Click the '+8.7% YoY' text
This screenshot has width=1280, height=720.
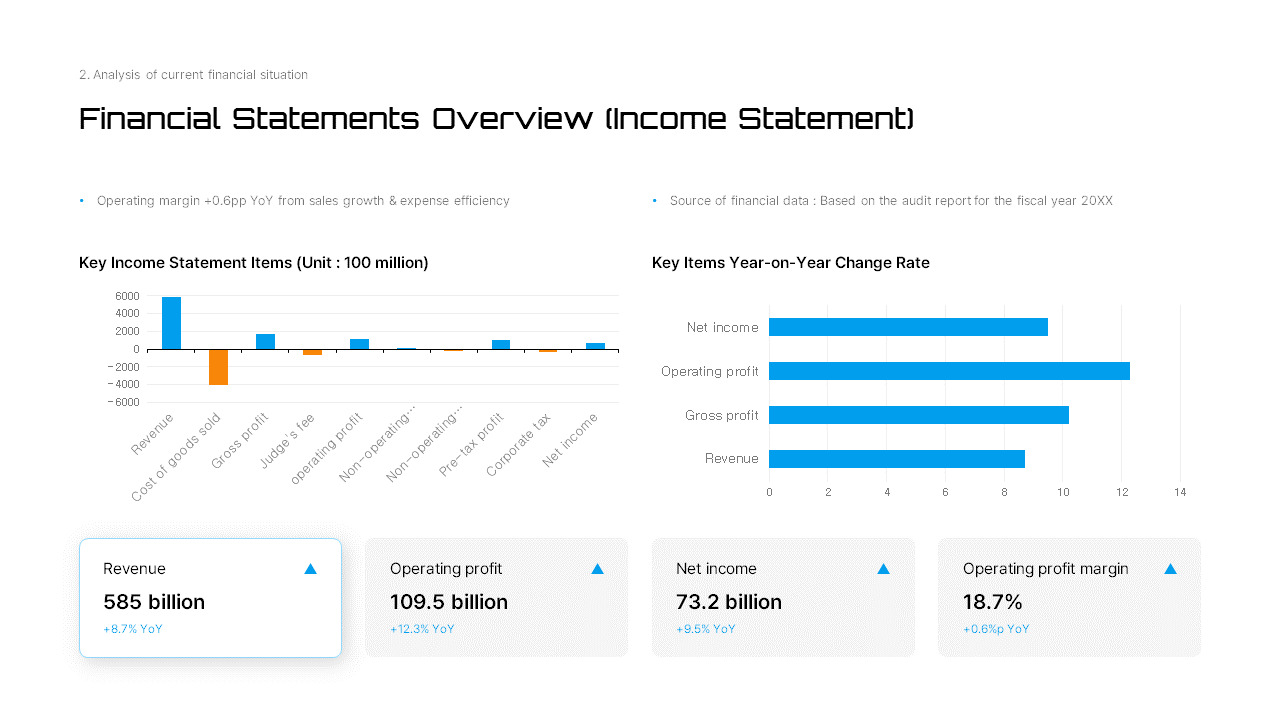click(x=133, y=629)
